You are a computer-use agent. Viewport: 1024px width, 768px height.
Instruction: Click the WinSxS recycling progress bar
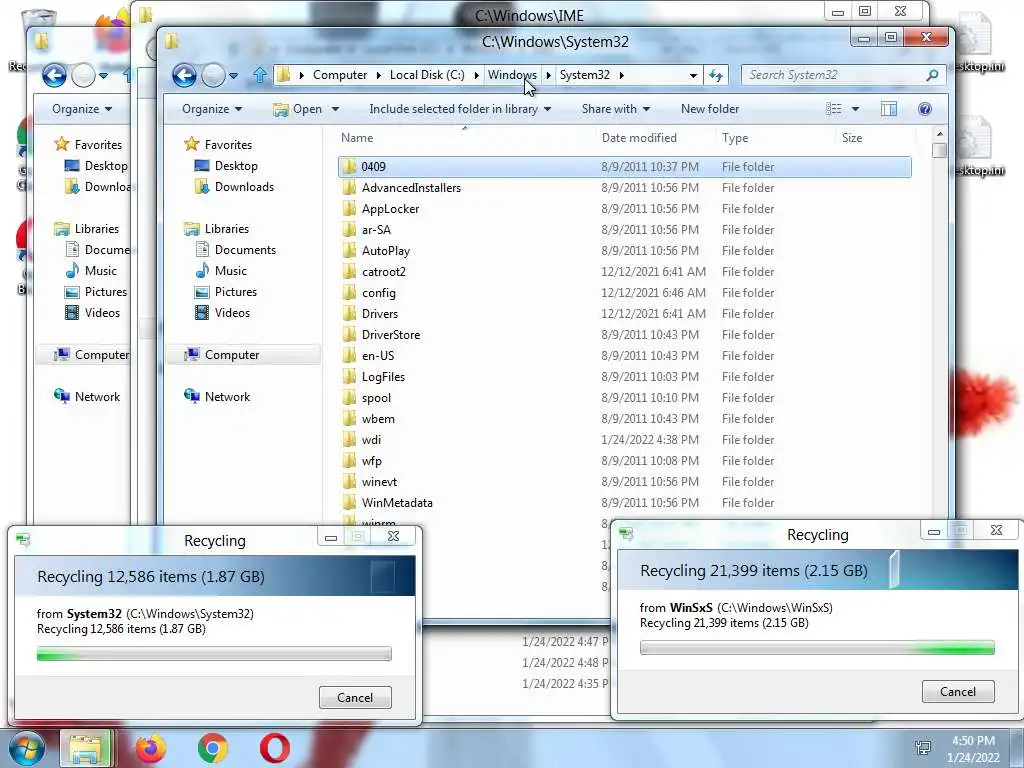817,648
